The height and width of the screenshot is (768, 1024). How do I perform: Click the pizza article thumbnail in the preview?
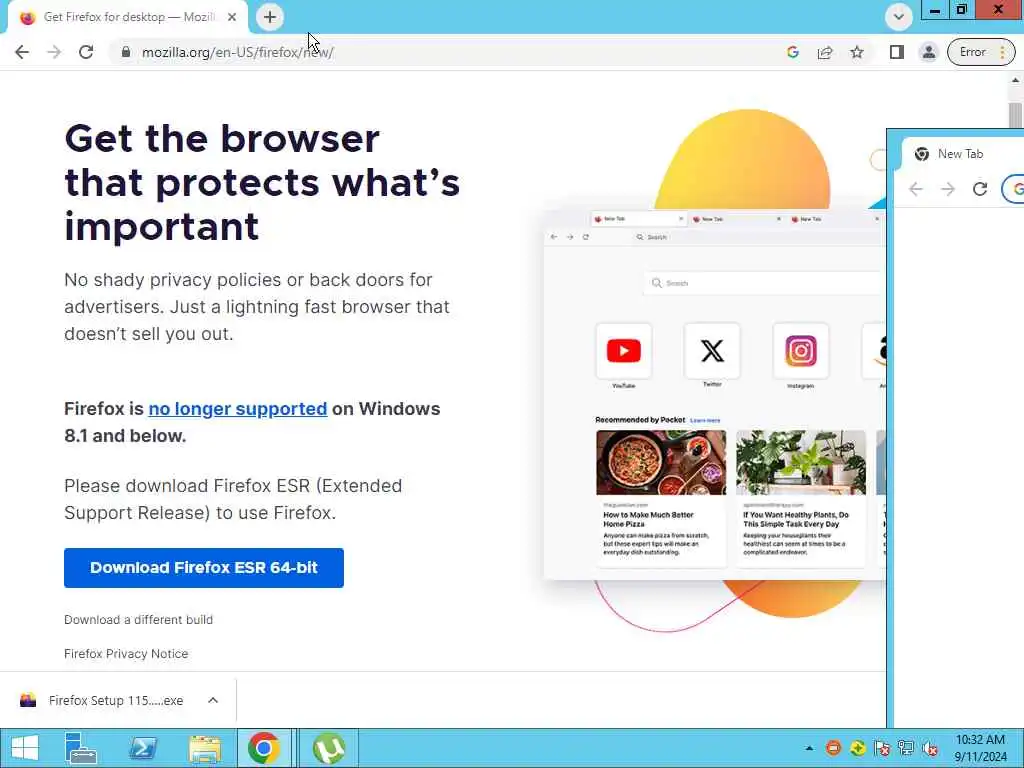[x=661, y=462]
